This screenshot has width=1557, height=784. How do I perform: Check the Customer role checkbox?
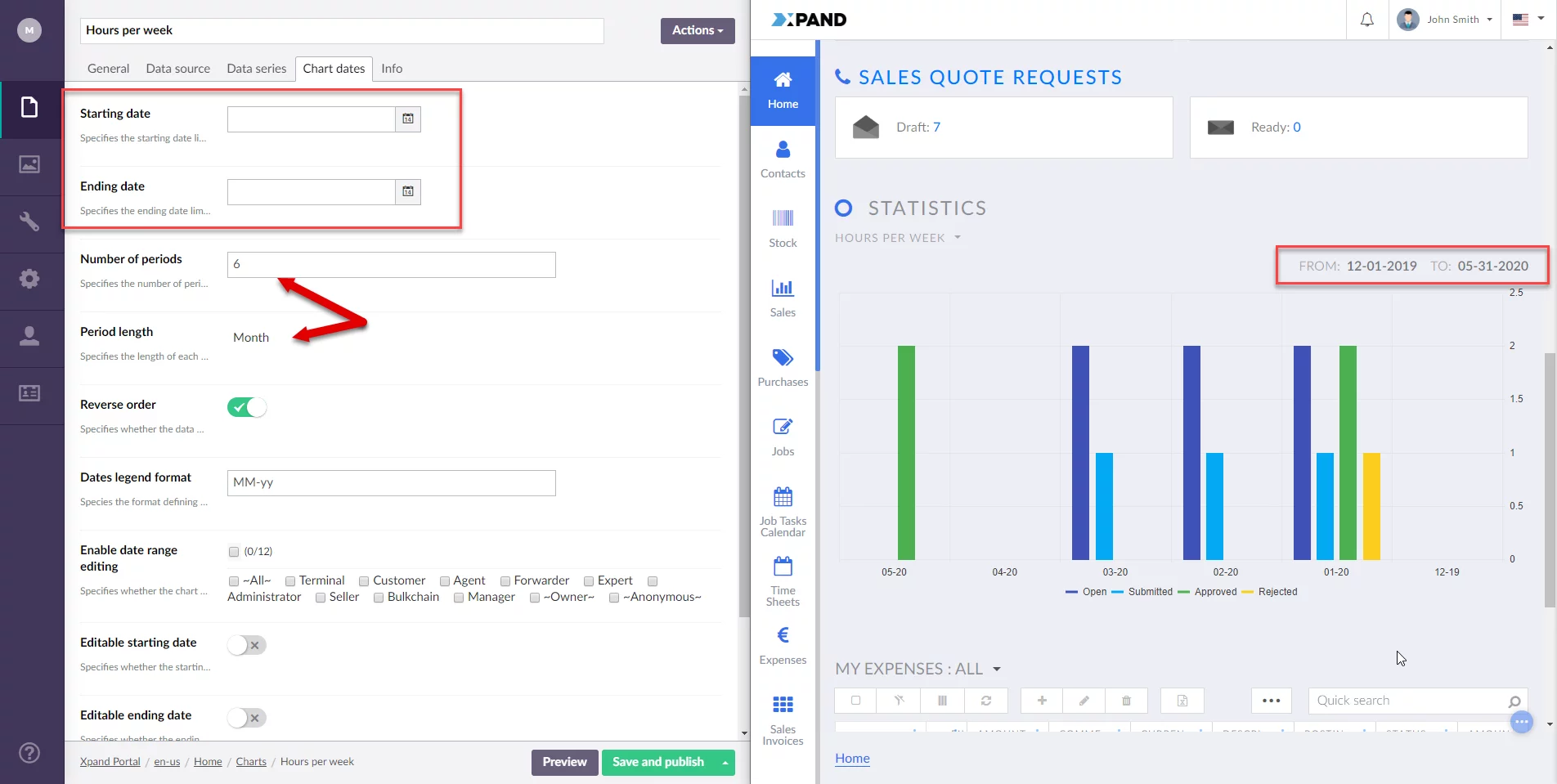point(364,581)
